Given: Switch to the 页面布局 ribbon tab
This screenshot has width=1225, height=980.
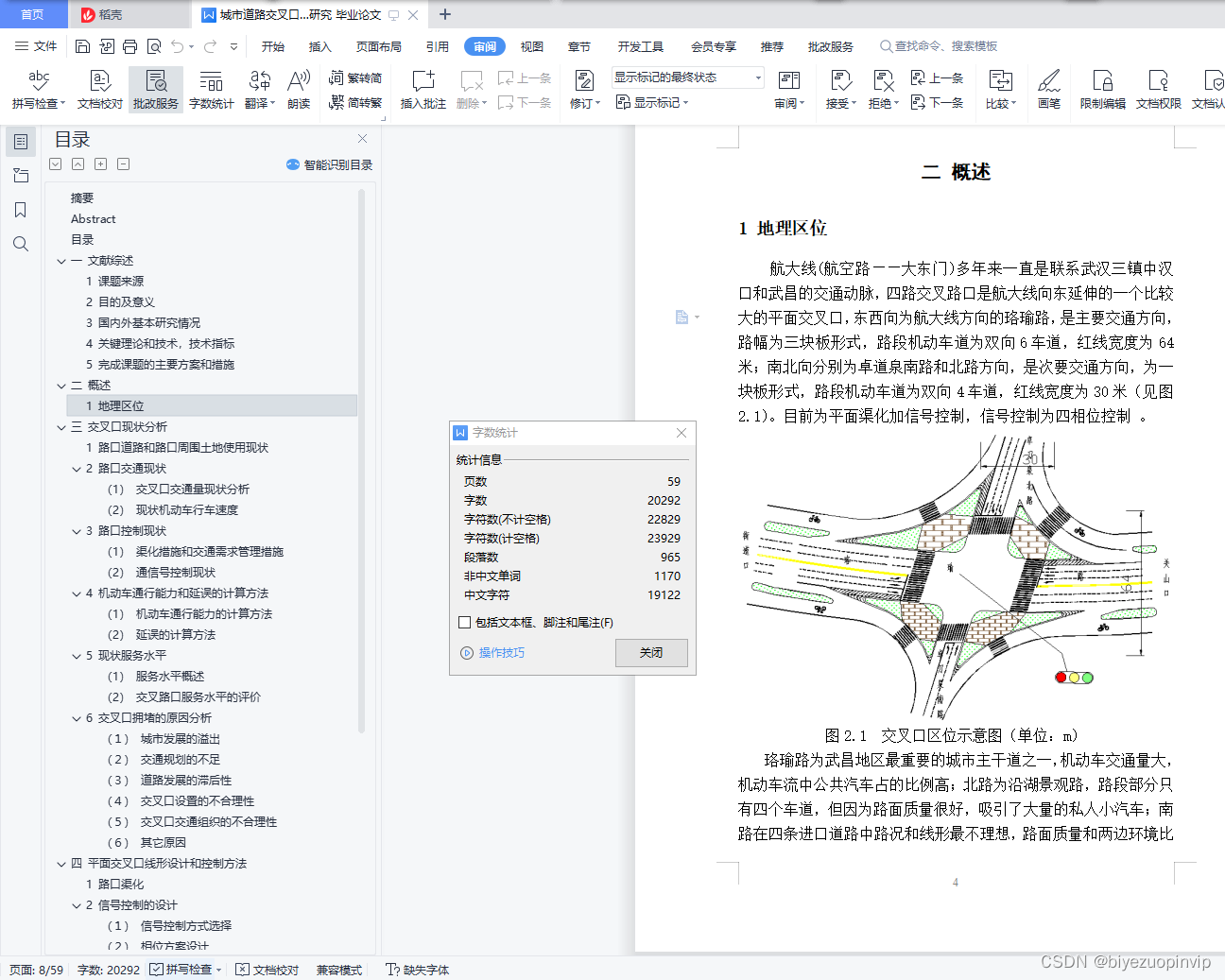Looking at the screenshot, I should [x=379, y=46].
